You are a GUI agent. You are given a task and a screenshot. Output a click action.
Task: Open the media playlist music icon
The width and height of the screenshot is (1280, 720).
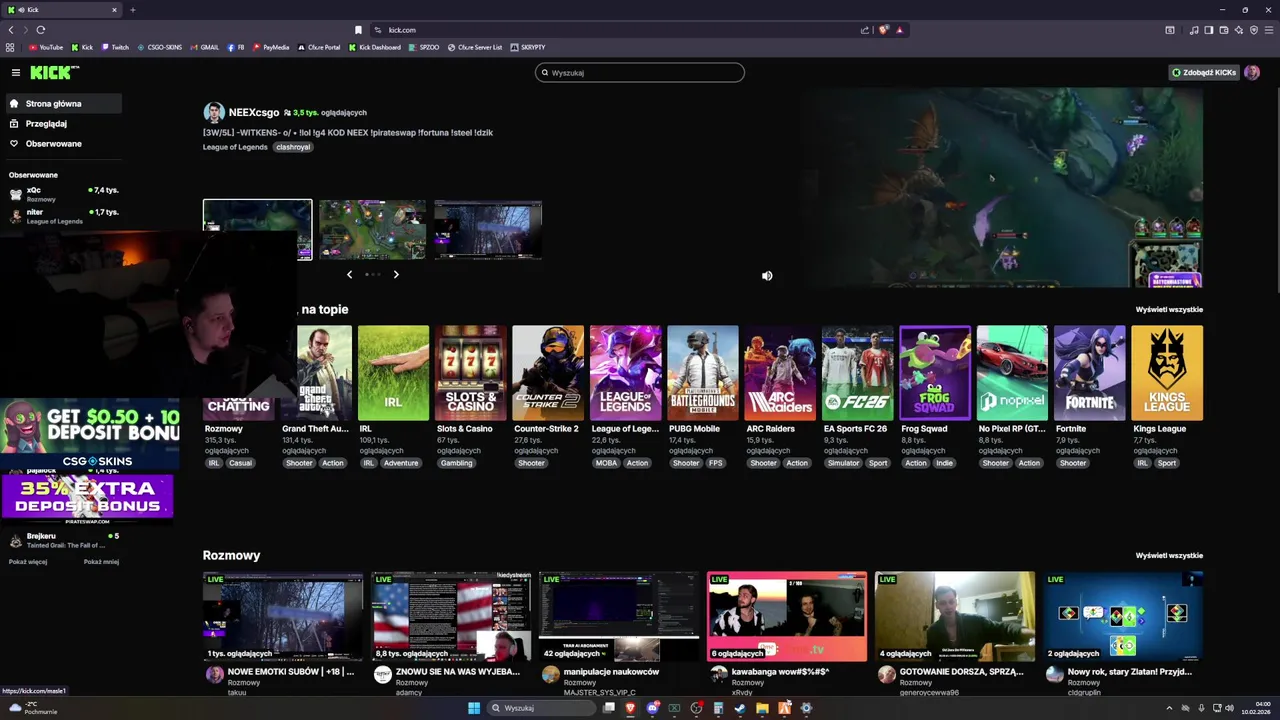(x=1194, y=30)
